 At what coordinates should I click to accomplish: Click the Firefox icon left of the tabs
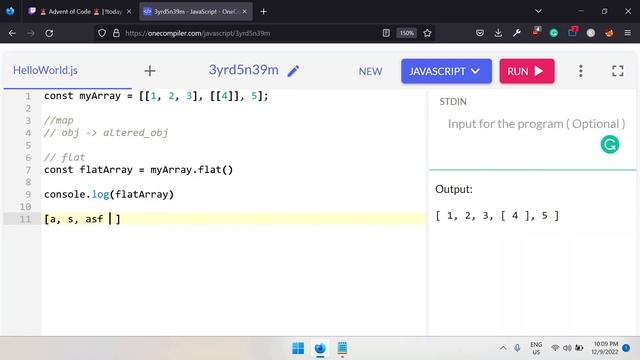(x=10, y=11)
